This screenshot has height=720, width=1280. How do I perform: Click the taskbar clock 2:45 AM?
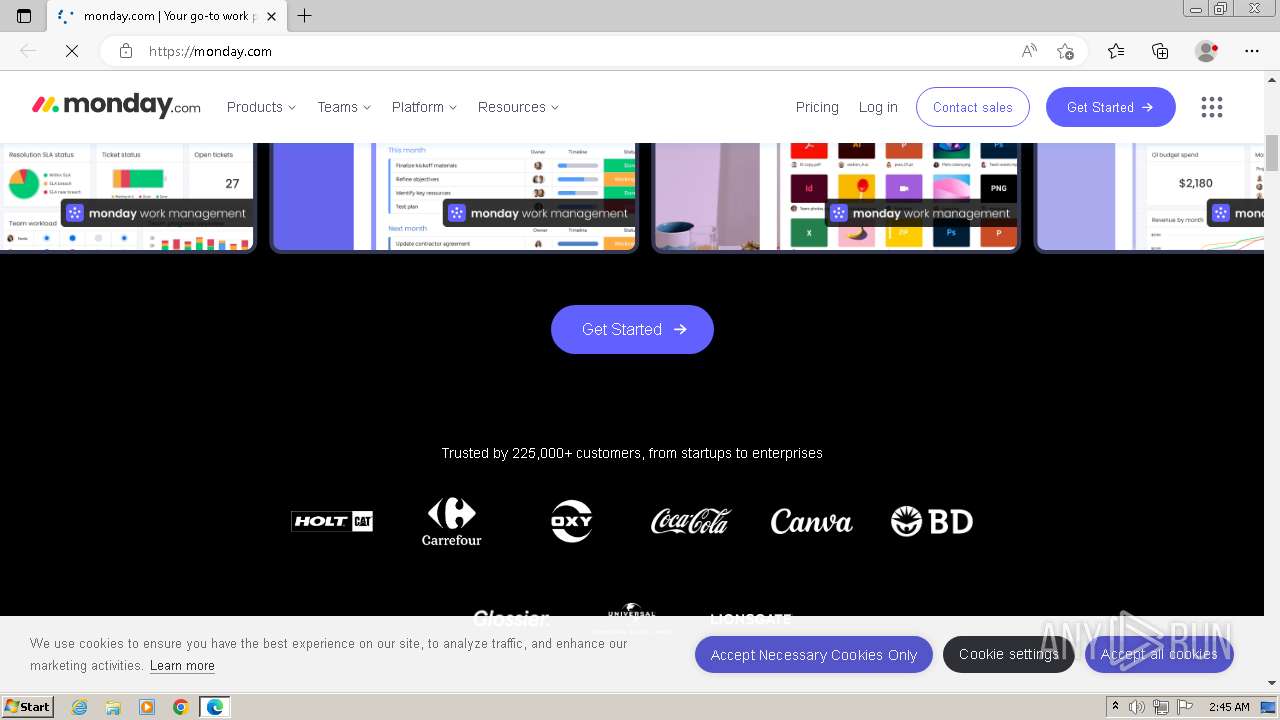[1229, 707]
